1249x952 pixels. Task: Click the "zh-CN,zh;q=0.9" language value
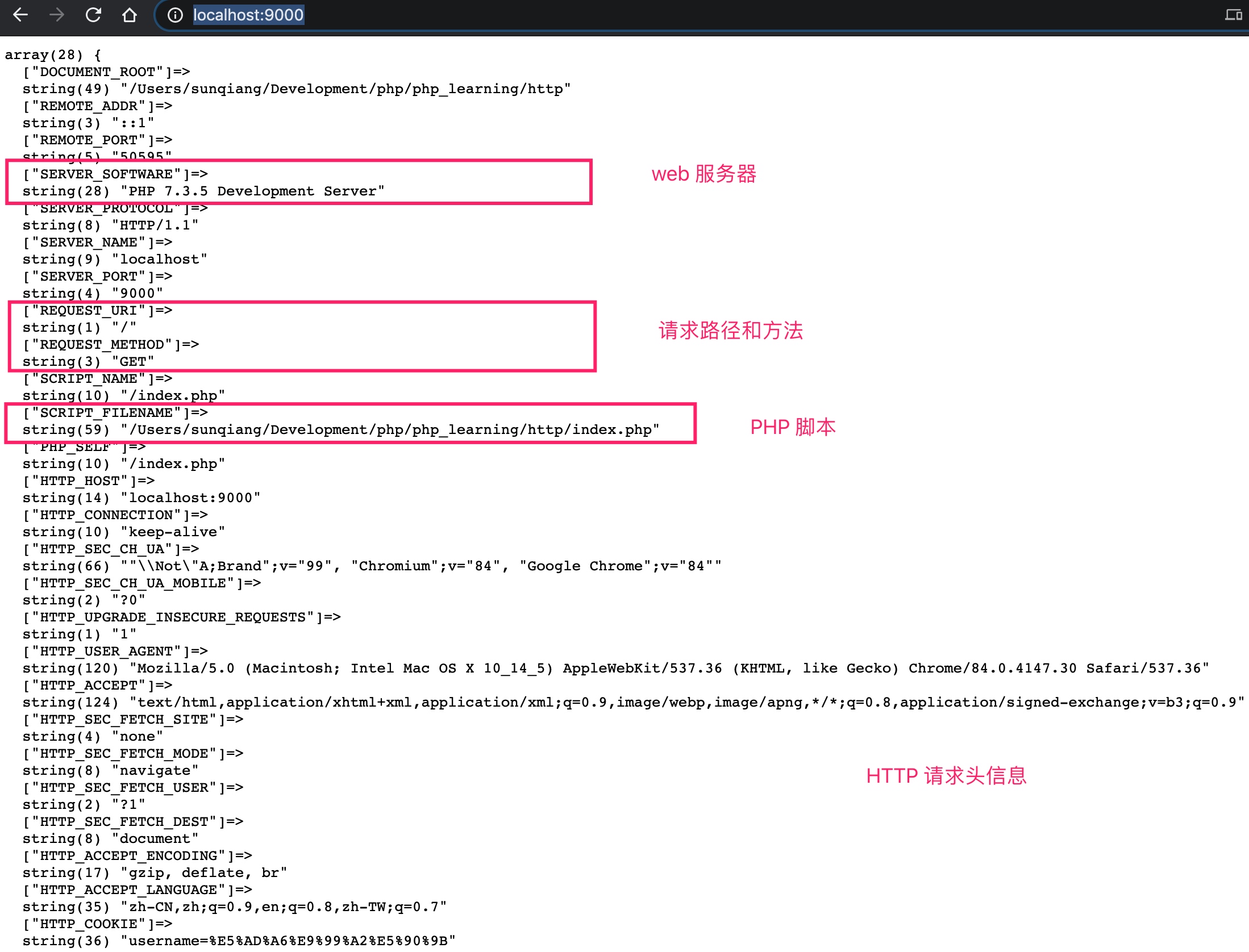pos(284,907)
